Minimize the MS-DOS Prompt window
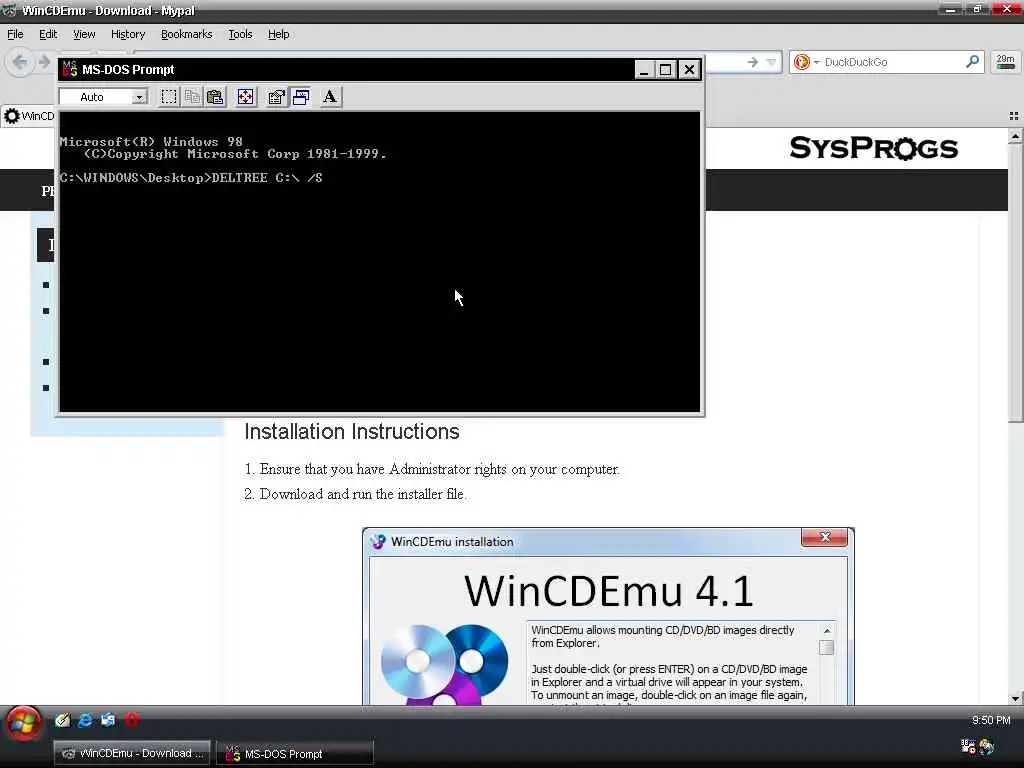Image resolution: width=1024 pixels, height=768 pixels. pos(644,69)
